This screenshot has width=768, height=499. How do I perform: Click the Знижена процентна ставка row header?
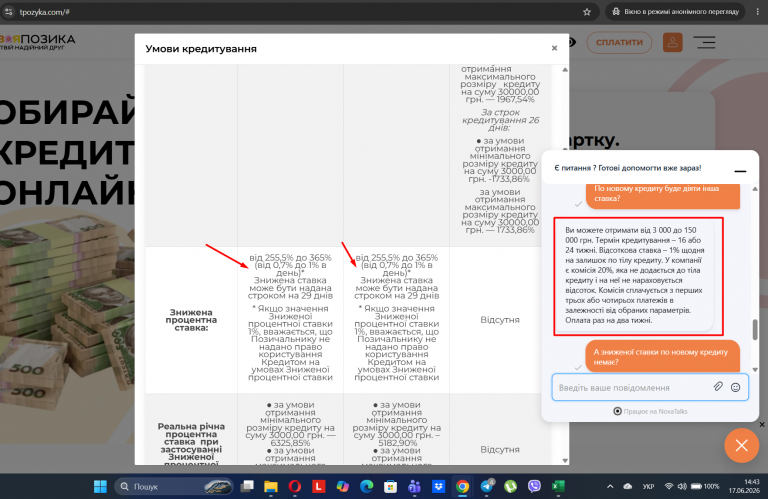coord(191,320)
